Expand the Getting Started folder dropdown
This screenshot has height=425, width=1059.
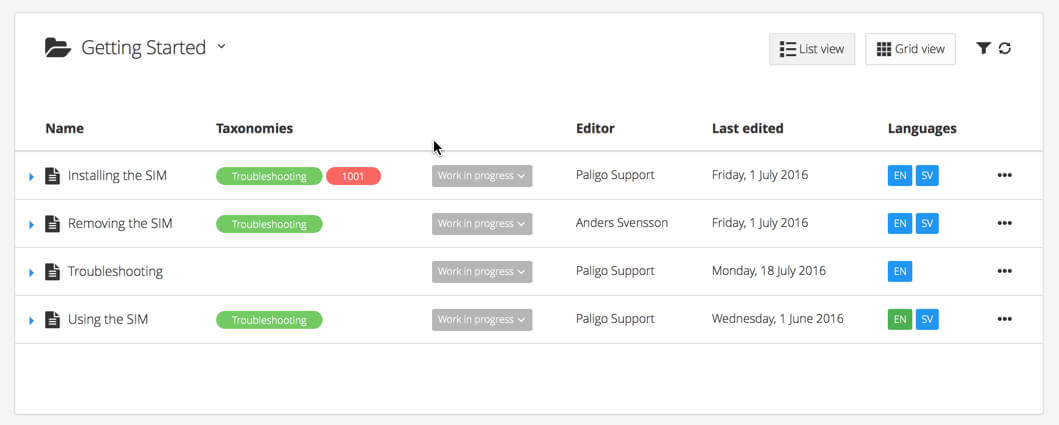pos(222,46)
